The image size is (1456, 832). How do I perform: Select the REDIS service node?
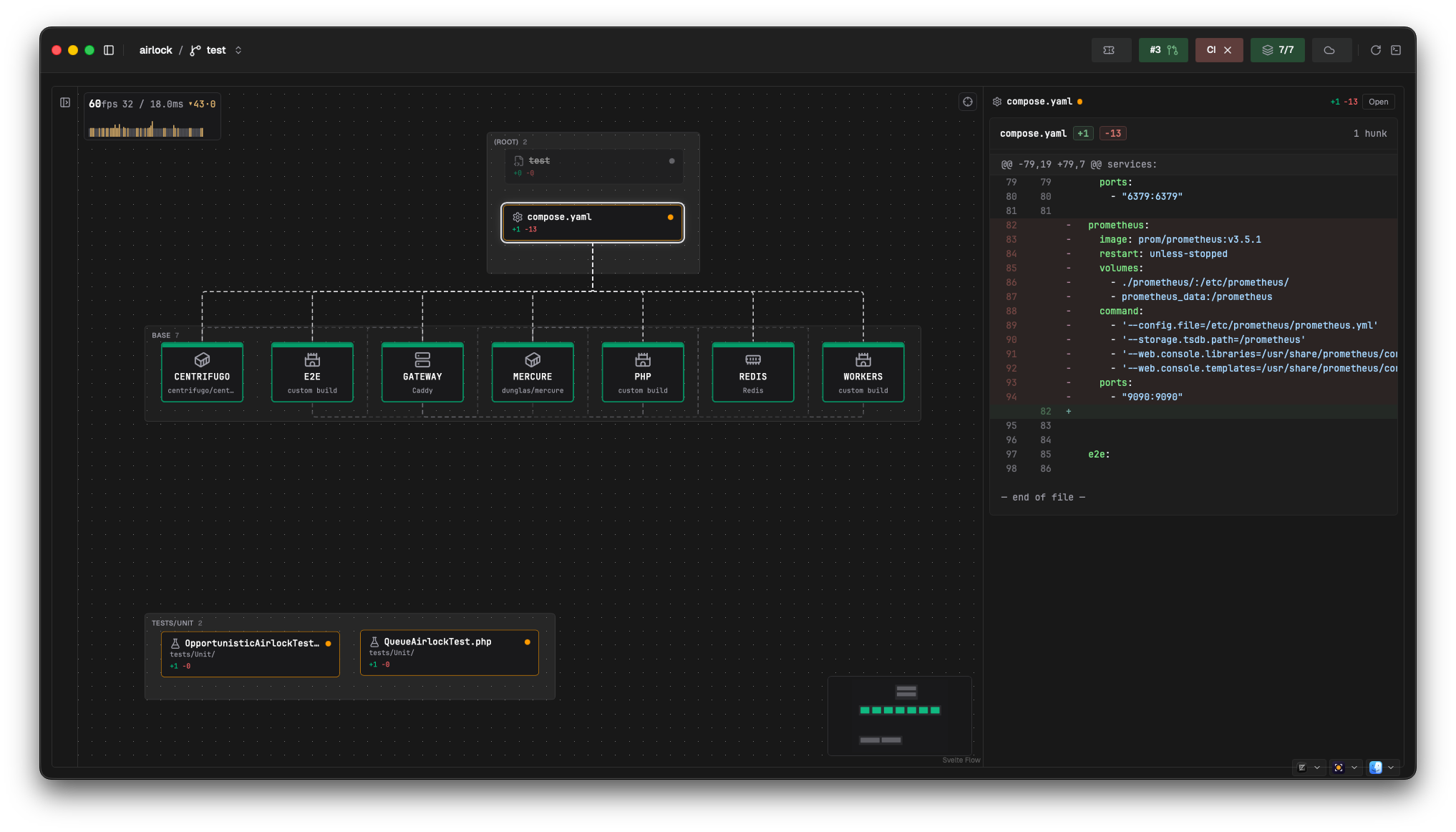pos(753,372)
